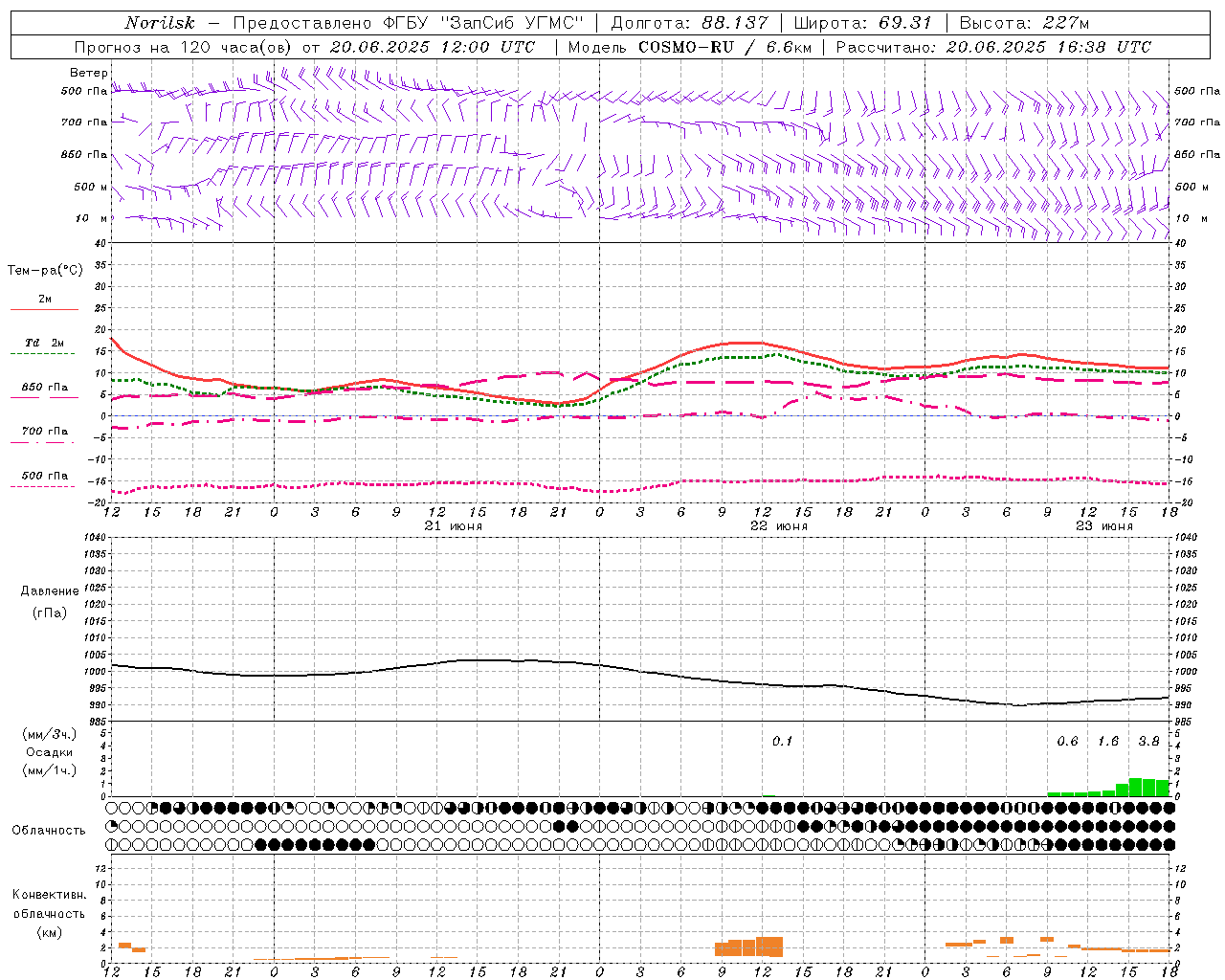Click the '3.8' precipitation value
The width and height of the screenshot is (1225, 980).
tap(1149, 742)
